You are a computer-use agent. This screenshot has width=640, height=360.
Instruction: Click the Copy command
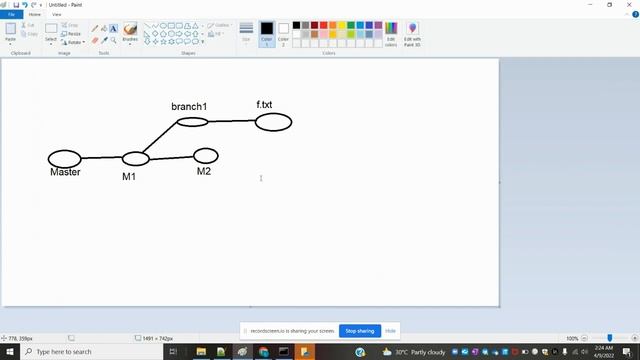click(29, 34)
